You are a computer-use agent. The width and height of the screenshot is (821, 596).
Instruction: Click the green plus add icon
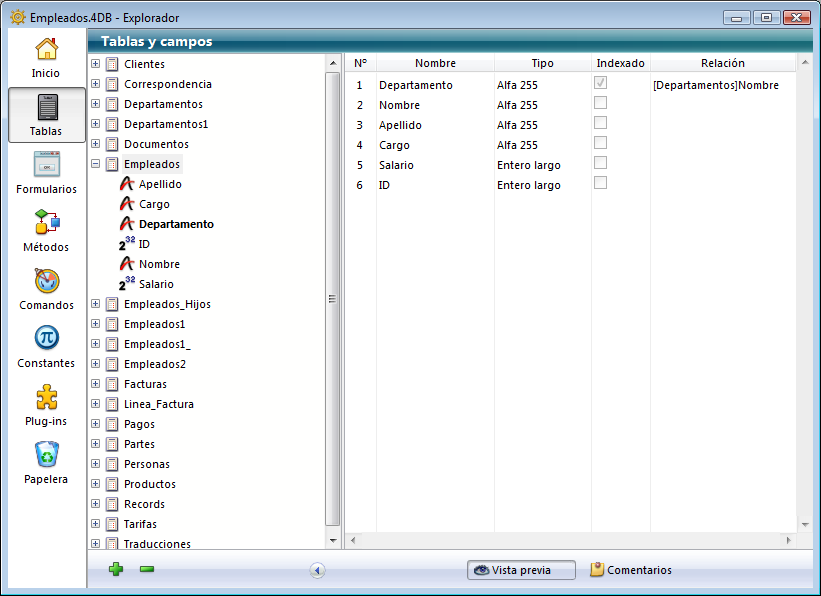116,570
